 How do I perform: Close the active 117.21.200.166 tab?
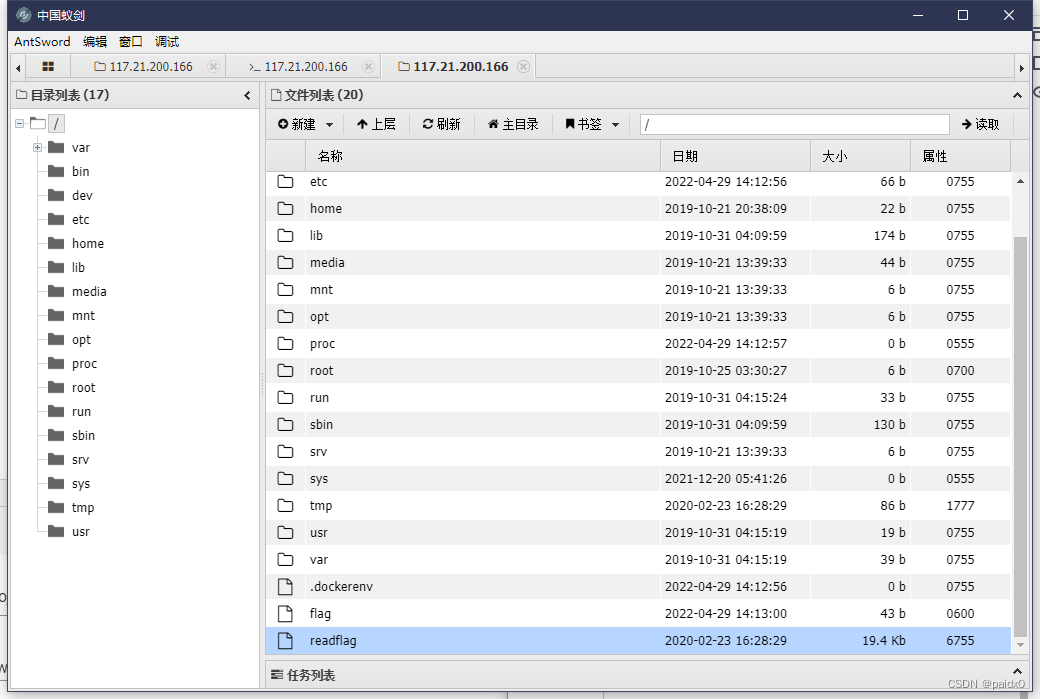(523, 66)
